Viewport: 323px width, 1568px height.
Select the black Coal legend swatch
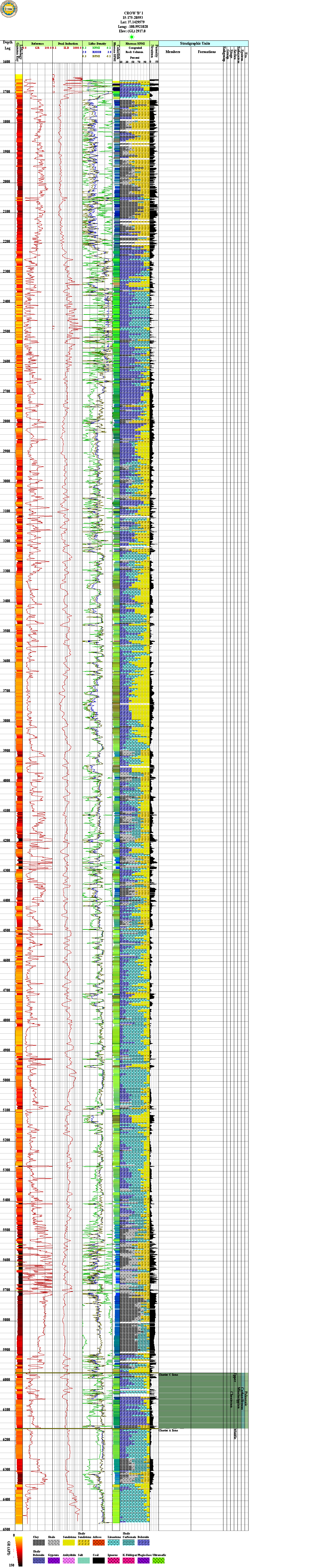point(98,1560)
